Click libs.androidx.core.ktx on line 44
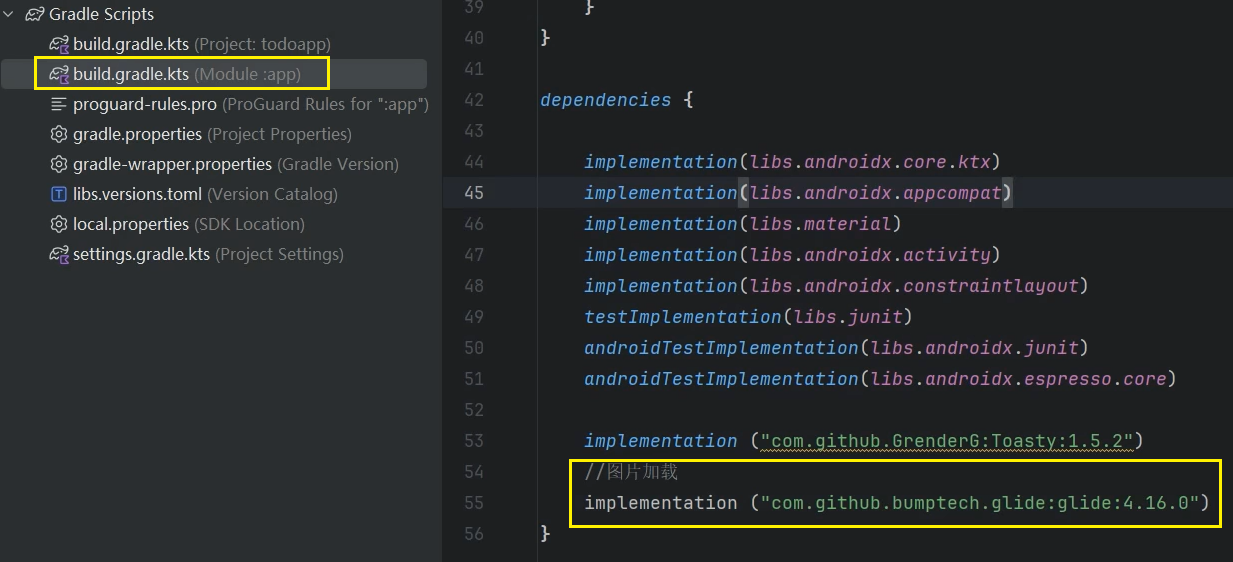 click(870, 162)
